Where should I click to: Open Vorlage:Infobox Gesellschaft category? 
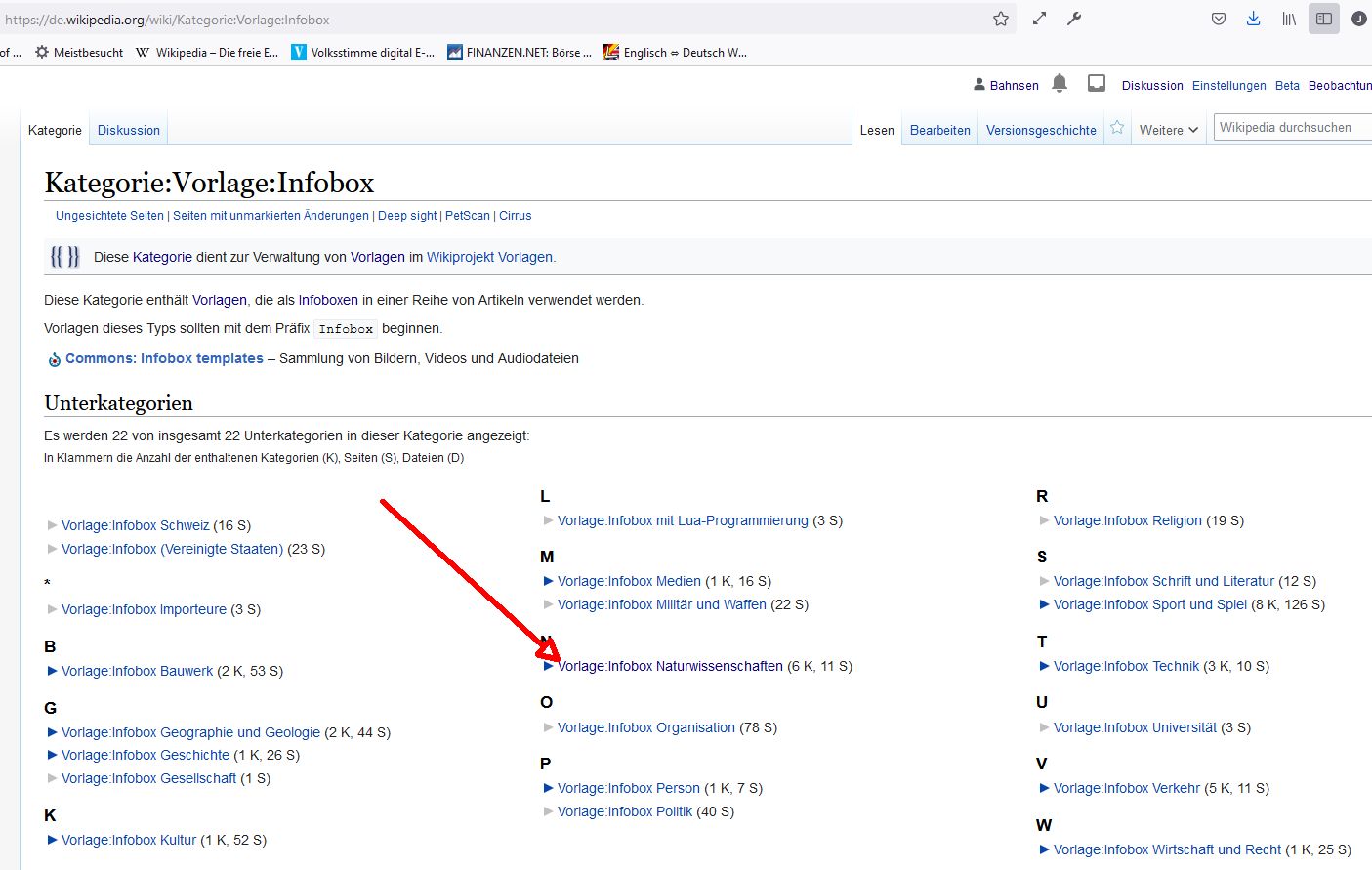click(x=148, y=778)
